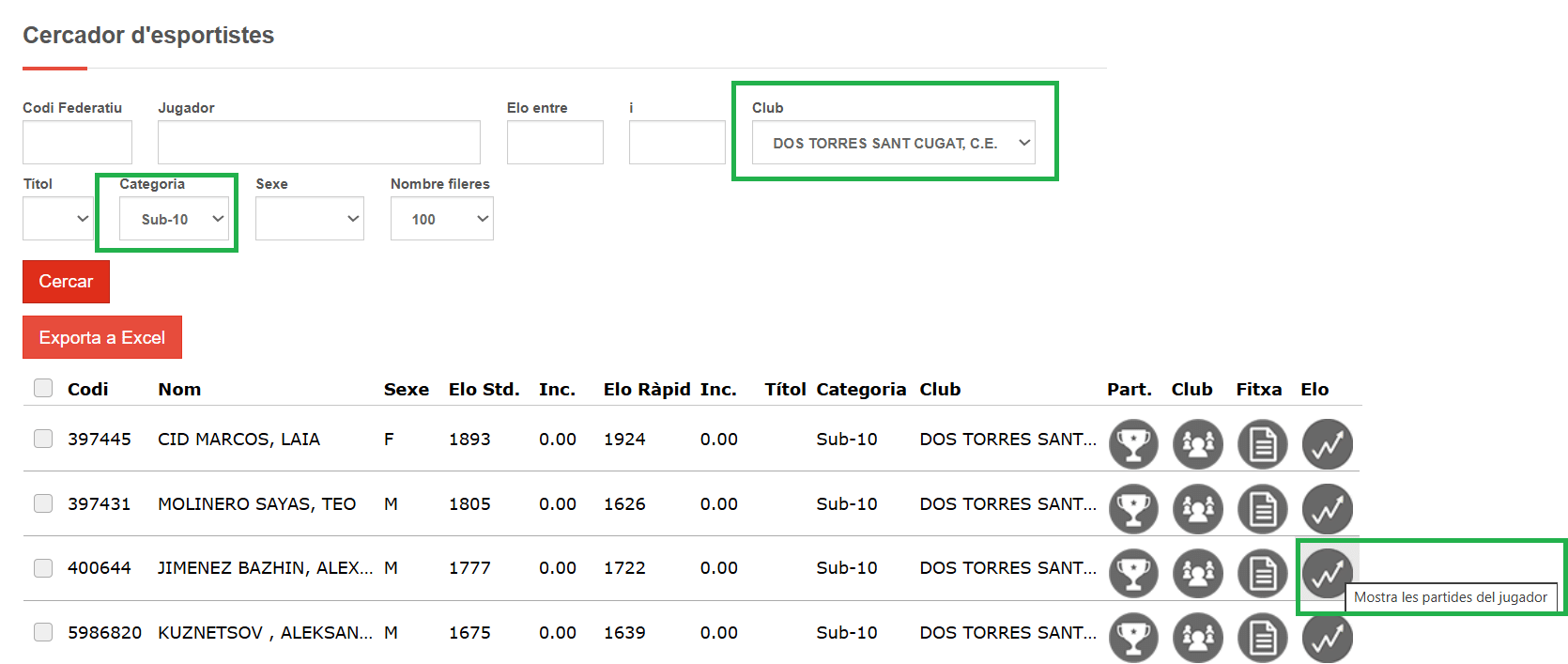Open the Categoria dropdown set to Sub-10
1568x664 pixels.
click(174, 219)
